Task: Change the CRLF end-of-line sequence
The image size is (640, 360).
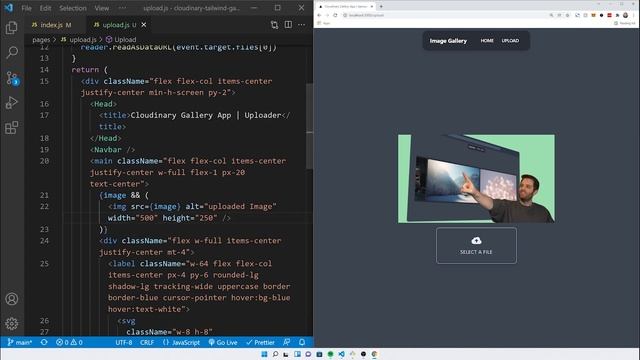Action: click(x=147, y=342)
